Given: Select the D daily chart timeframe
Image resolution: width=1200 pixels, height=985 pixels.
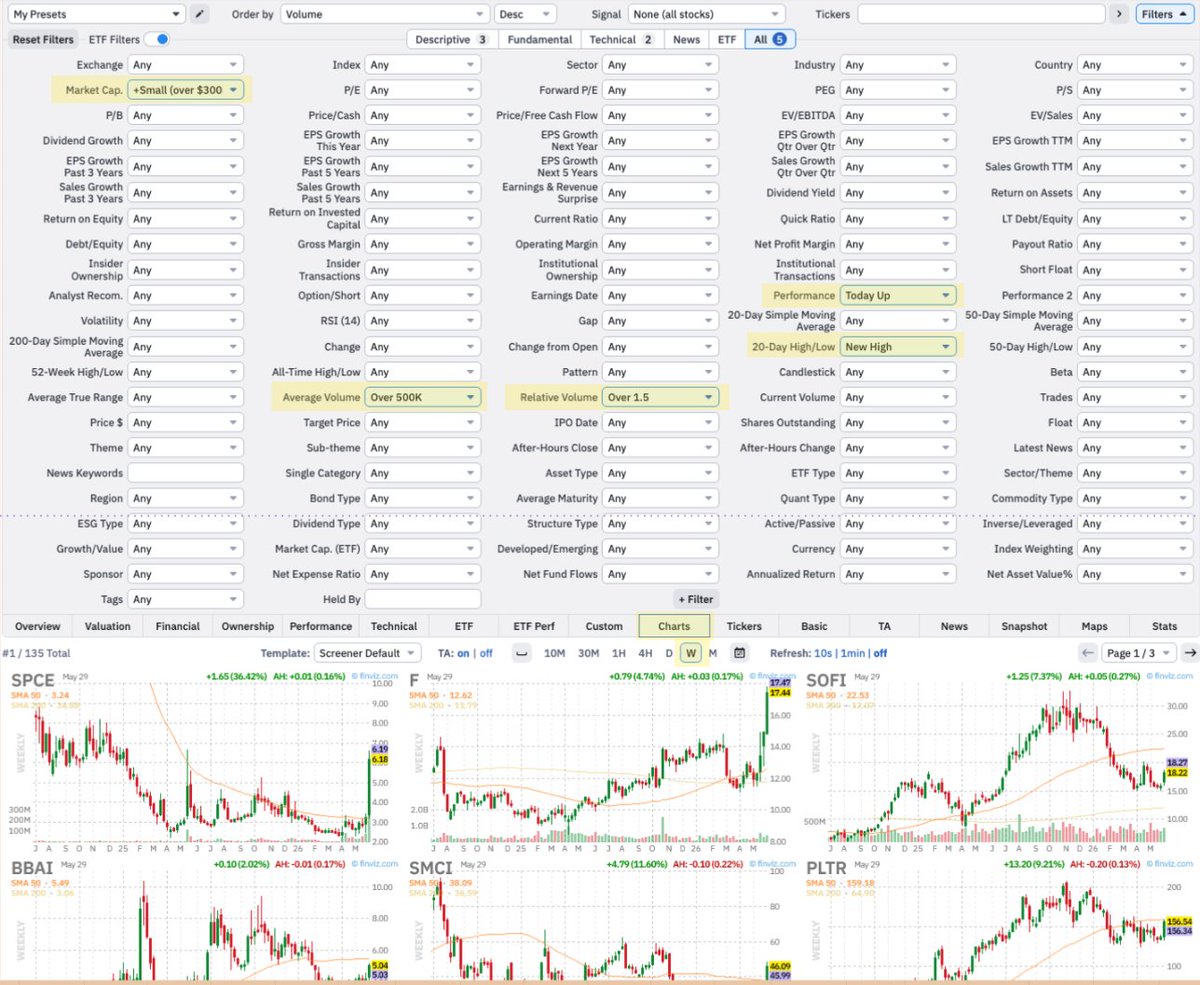Looking at the screenshot, I should 669,653.
